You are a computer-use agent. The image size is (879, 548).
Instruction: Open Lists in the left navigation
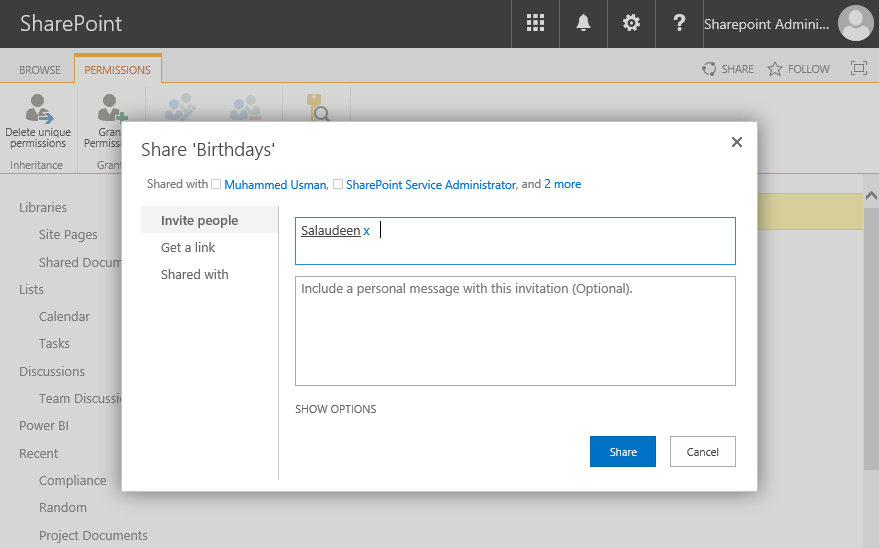pos(31,290)
